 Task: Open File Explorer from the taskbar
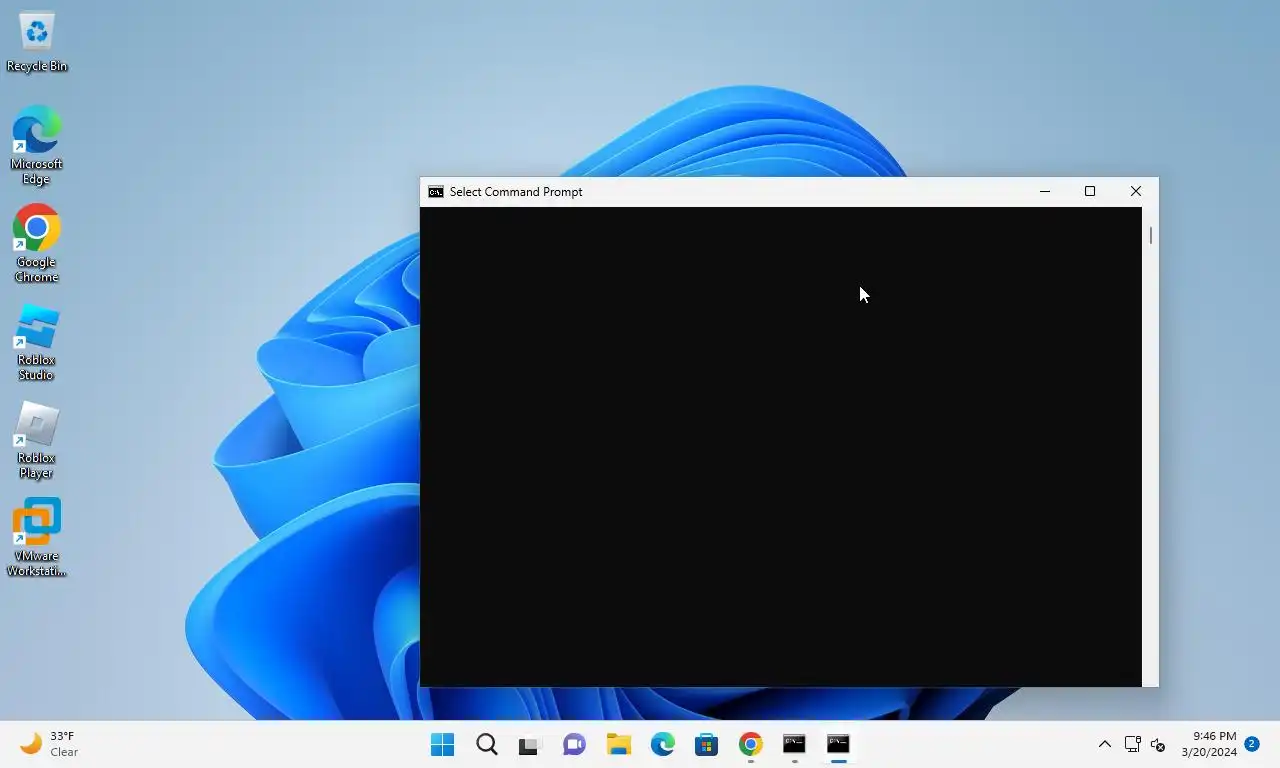tap(618, 744)
